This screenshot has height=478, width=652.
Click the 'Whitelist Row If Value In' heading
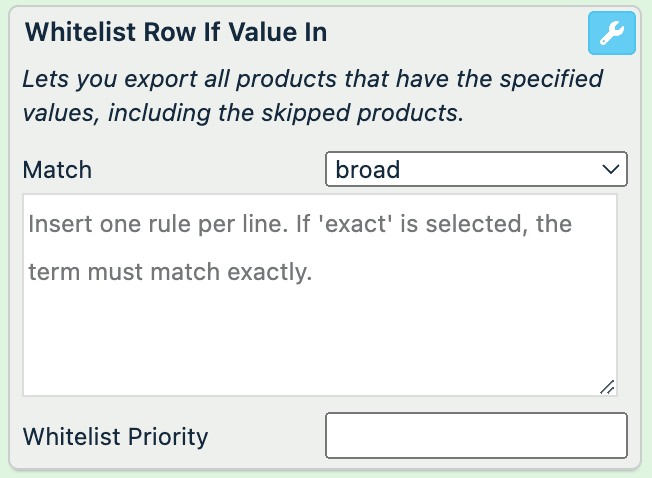point(175,32)
